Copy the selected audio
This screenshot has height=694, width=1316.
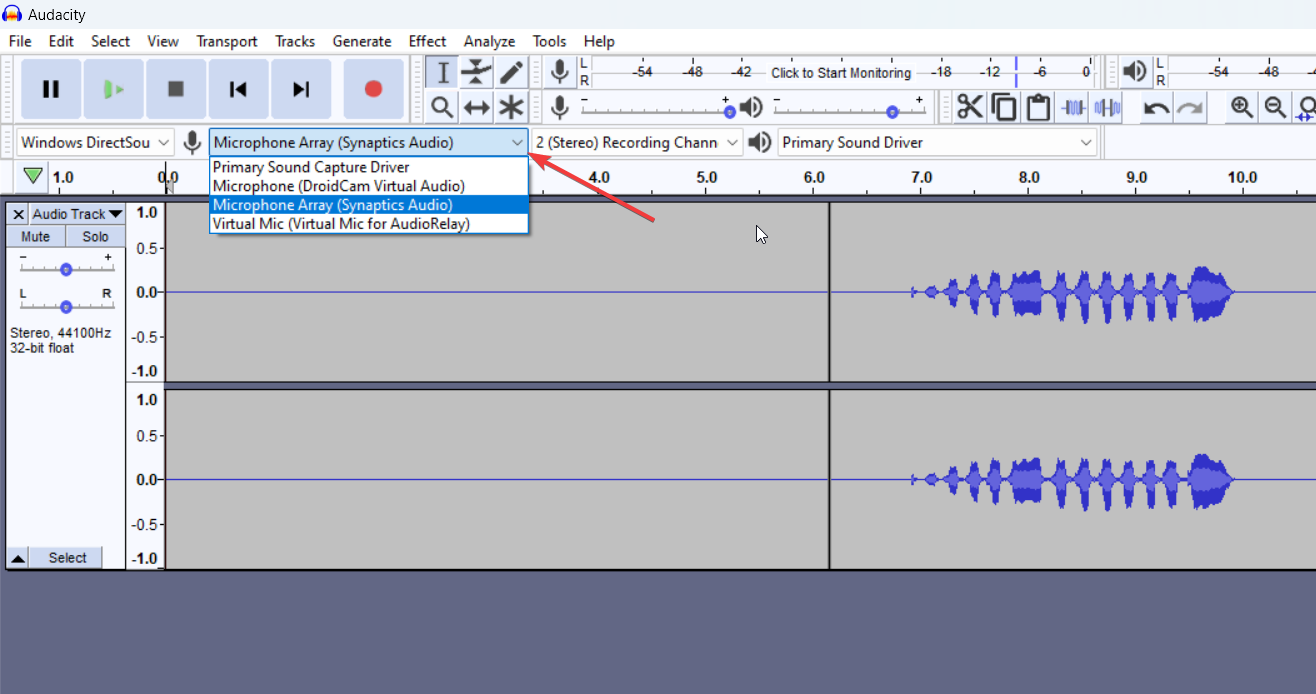[x=1004, y=107]
